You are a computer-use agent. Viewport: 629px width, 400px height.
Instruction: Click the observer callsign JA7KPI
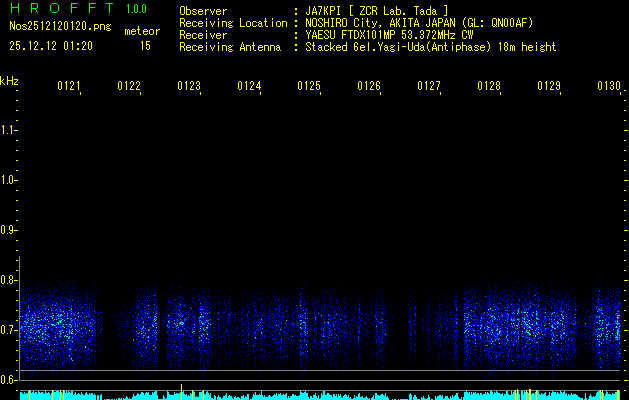coord(326,11)
